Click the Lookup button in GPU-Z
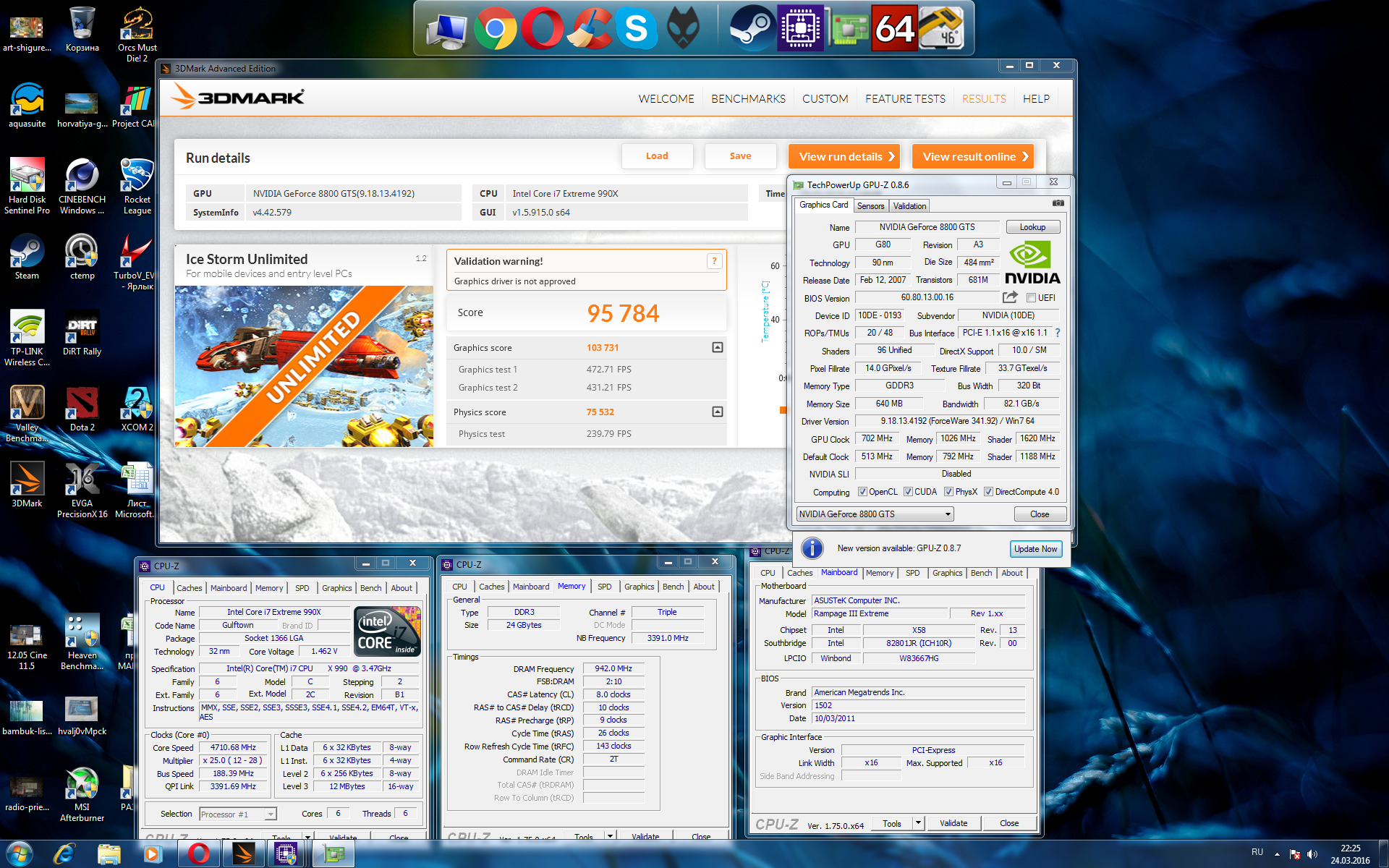 pos(1032,227)
